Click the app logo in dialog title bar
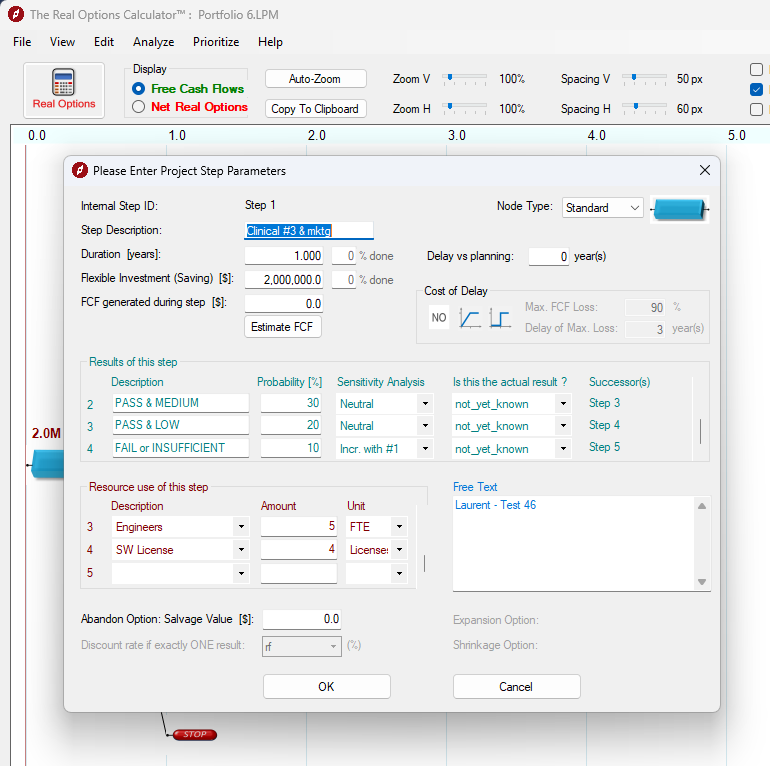770x766 pixels. (81, 171)
